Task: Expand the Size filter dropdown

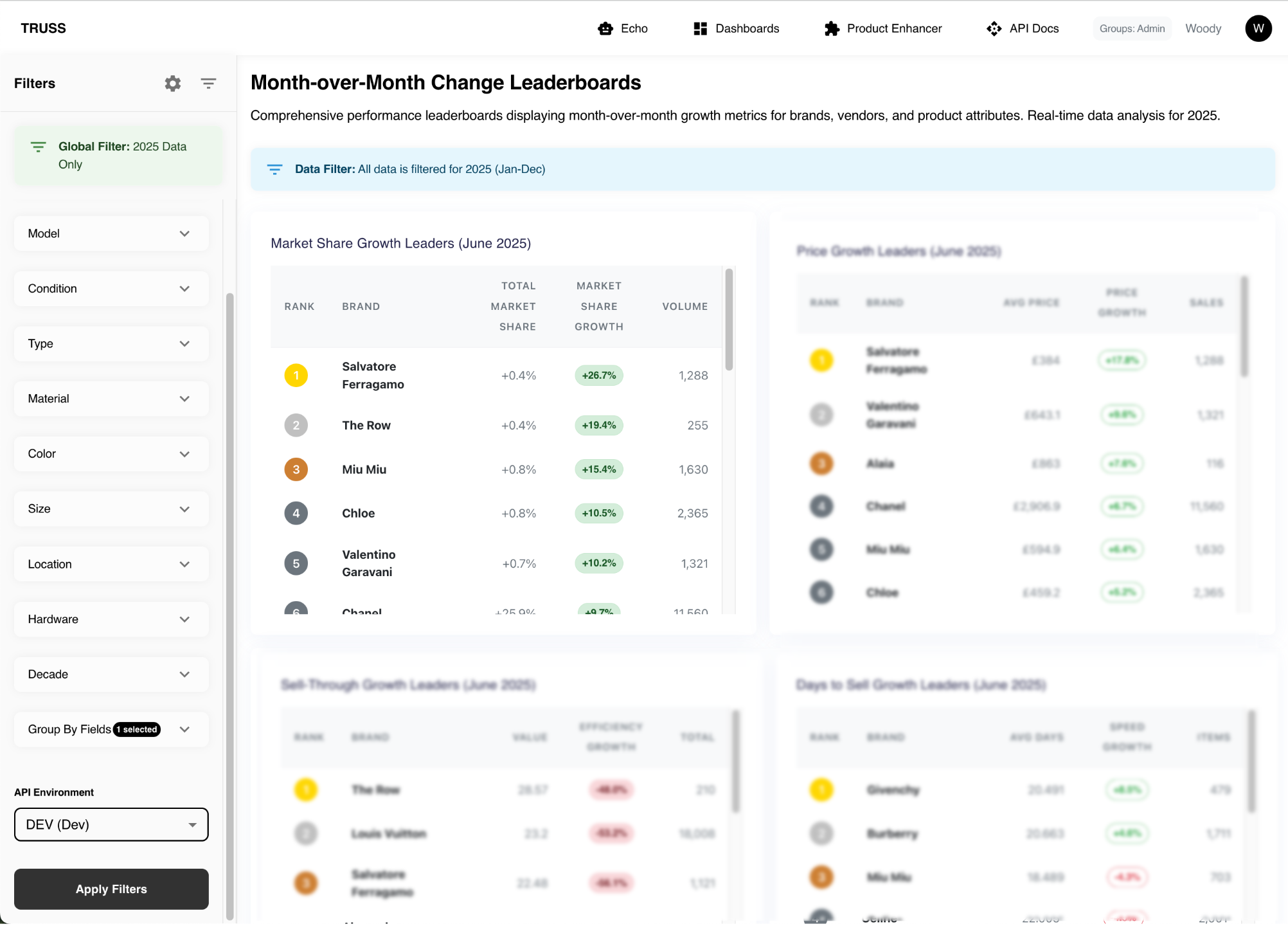Action: pos(111,509)
